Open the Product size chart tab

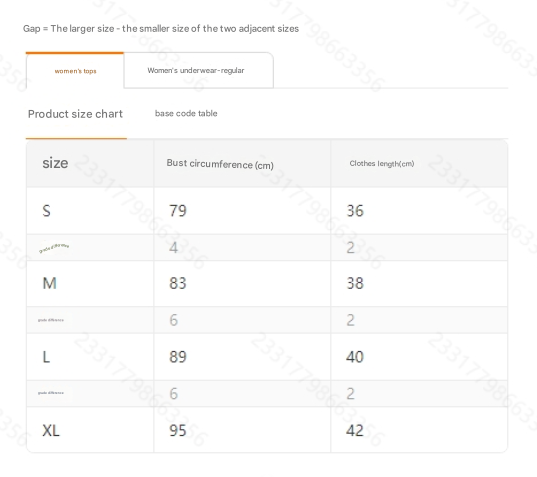pyautogui.click(x=75, y=114)
